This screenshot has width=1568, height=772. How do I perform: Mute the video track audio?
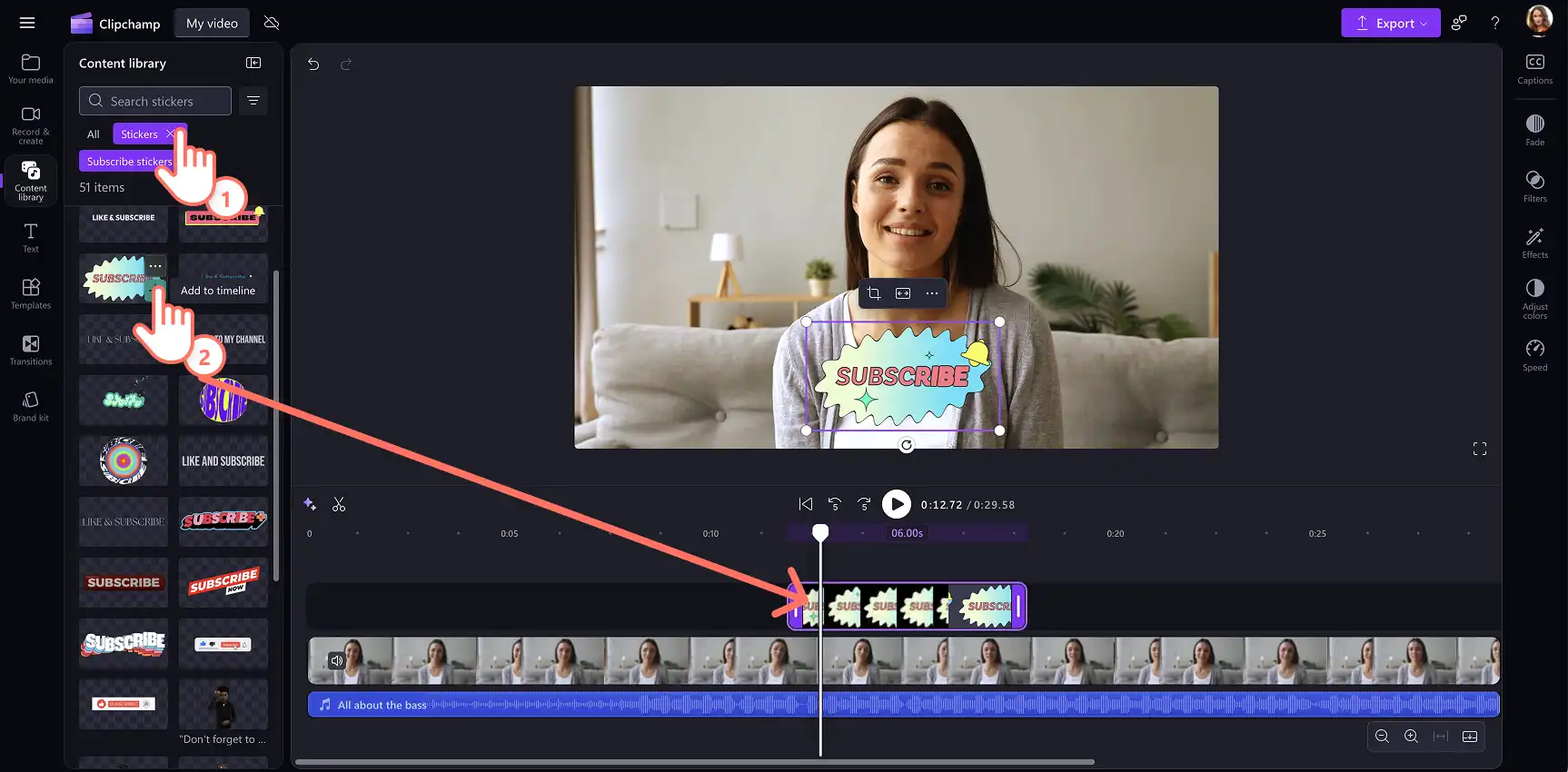tap(337, 660)
